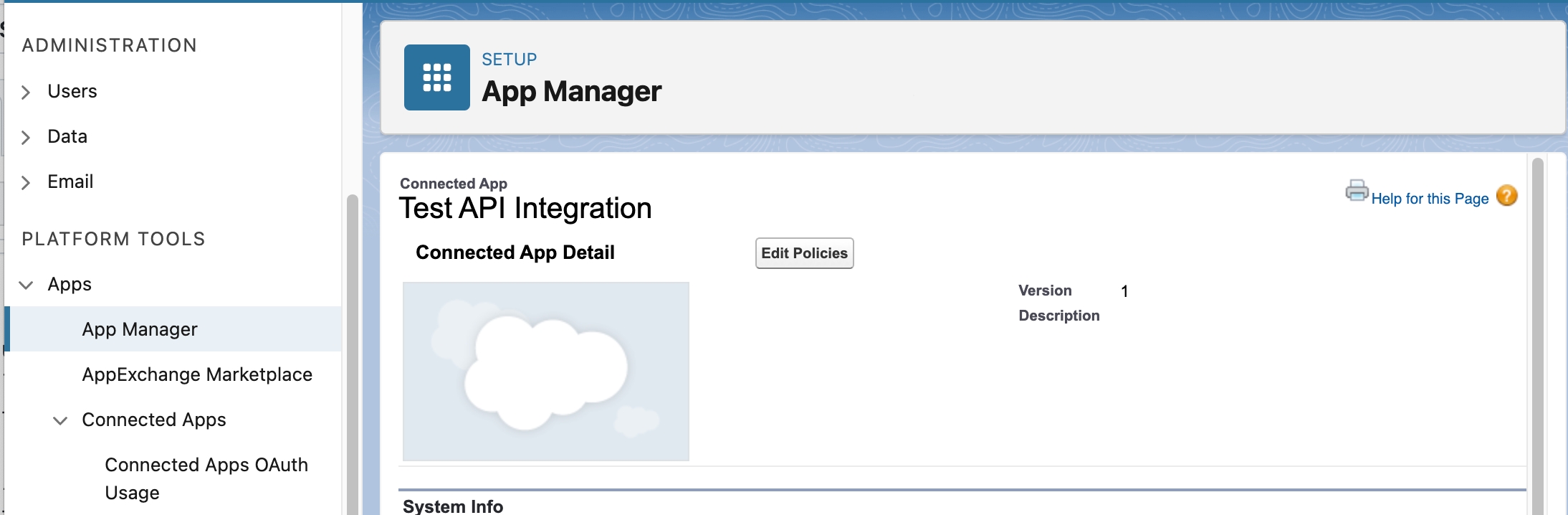
Task: Click the main content vertical scrollbar
Action: point(1537,337)
